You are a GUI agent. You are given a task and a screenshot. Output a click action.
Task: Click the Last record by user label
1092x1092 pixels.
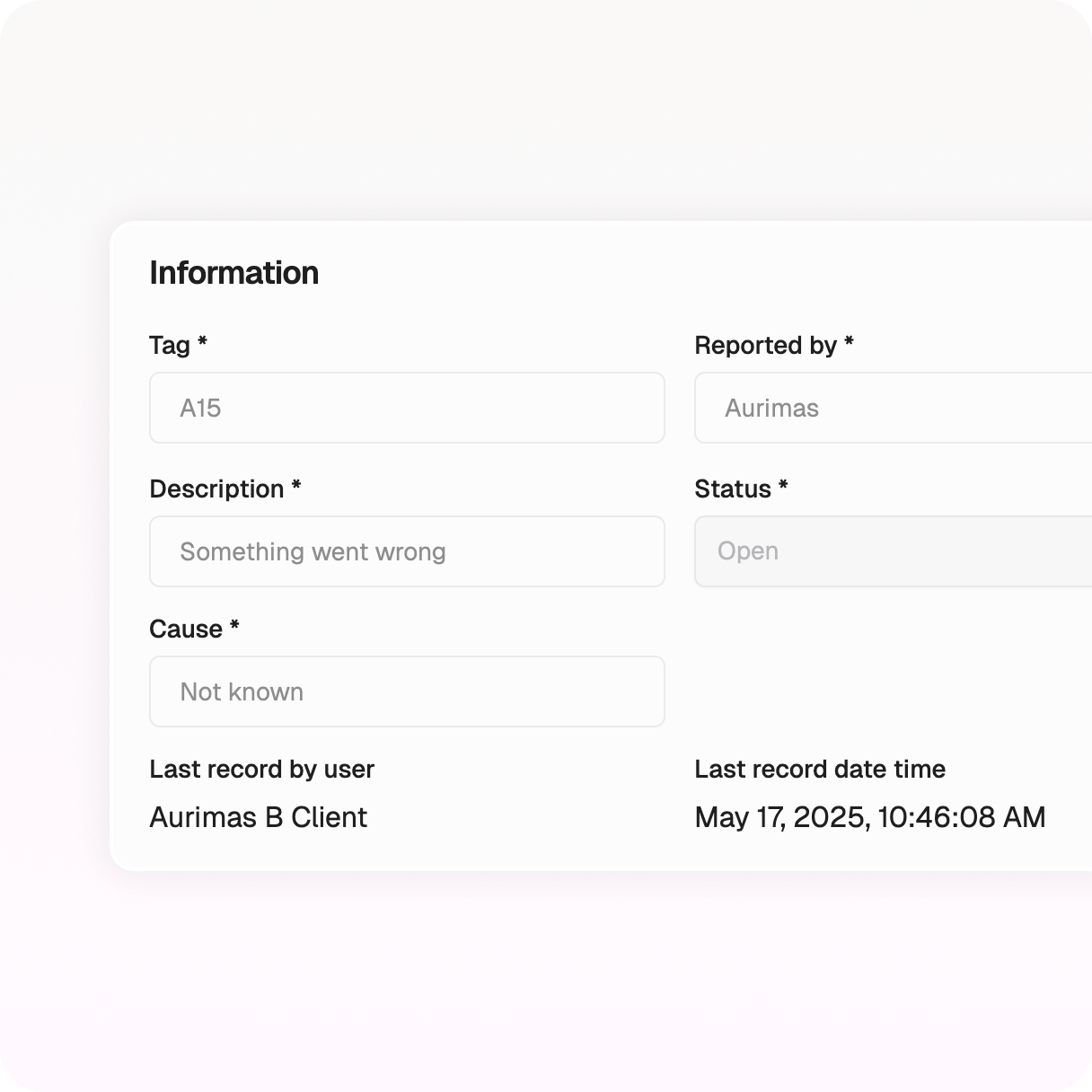(x=261, y=770)
